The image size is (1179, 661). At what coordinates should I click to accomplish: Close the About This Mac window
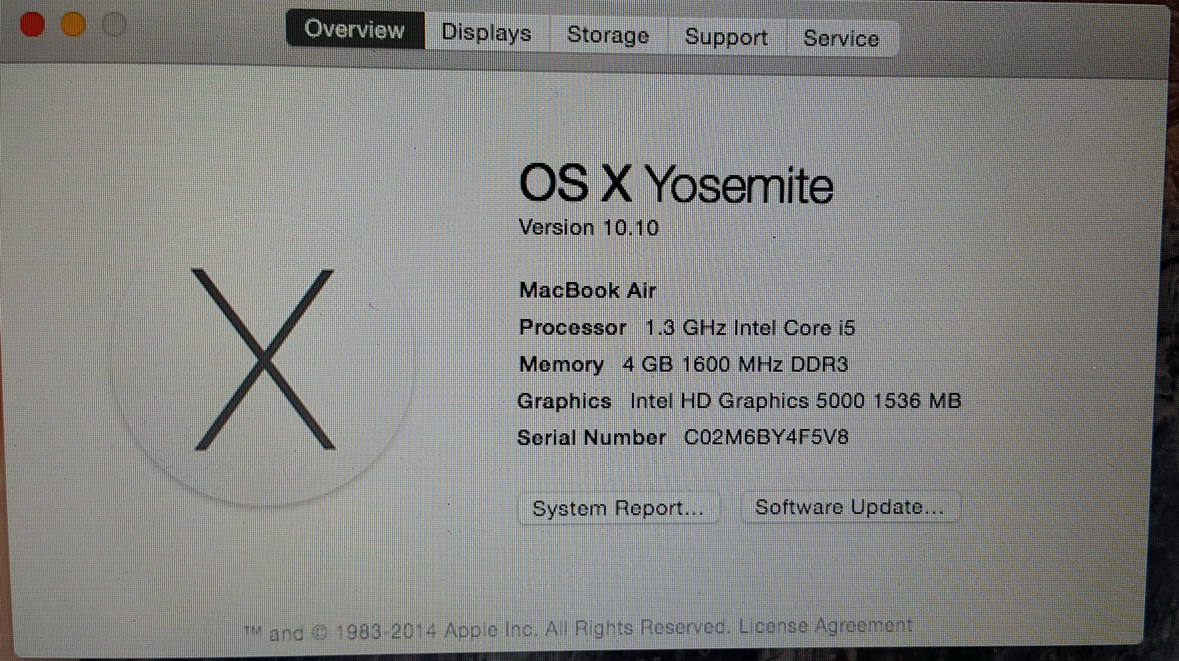point(32,24)
